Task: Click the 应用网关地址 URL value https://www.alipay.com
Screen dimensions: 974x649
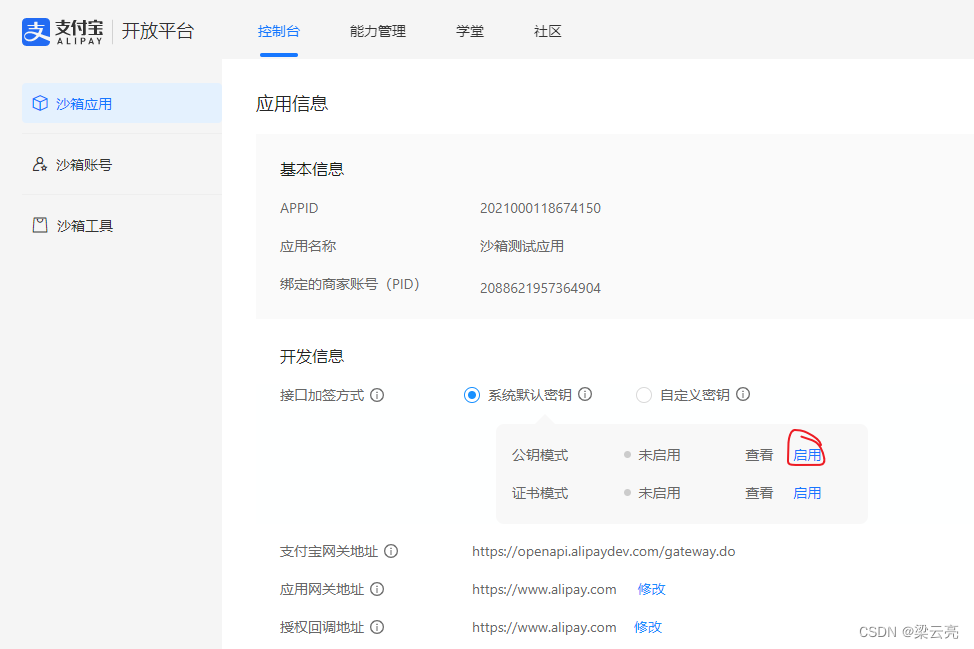Action: [544, 589]
